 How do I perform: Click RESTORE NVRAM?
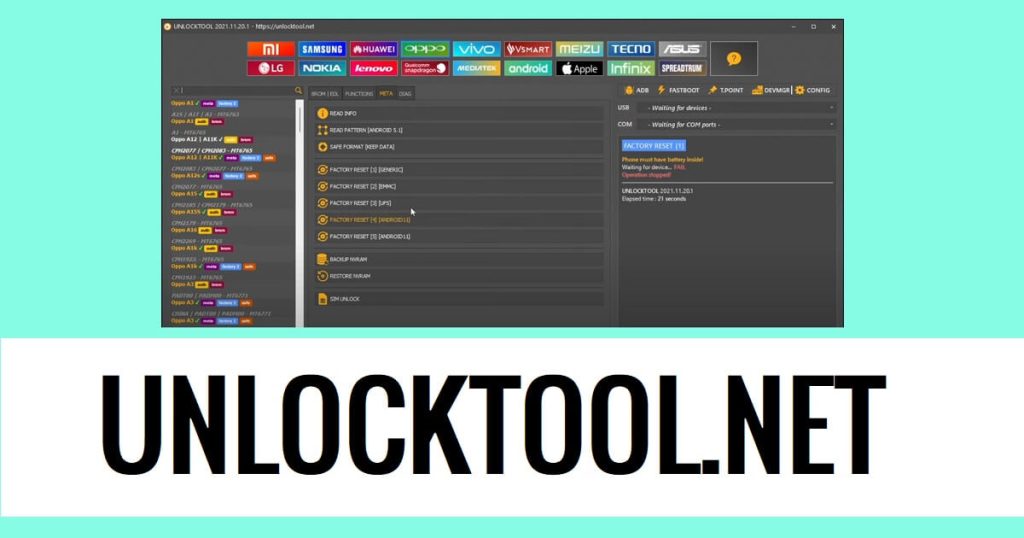459,276
